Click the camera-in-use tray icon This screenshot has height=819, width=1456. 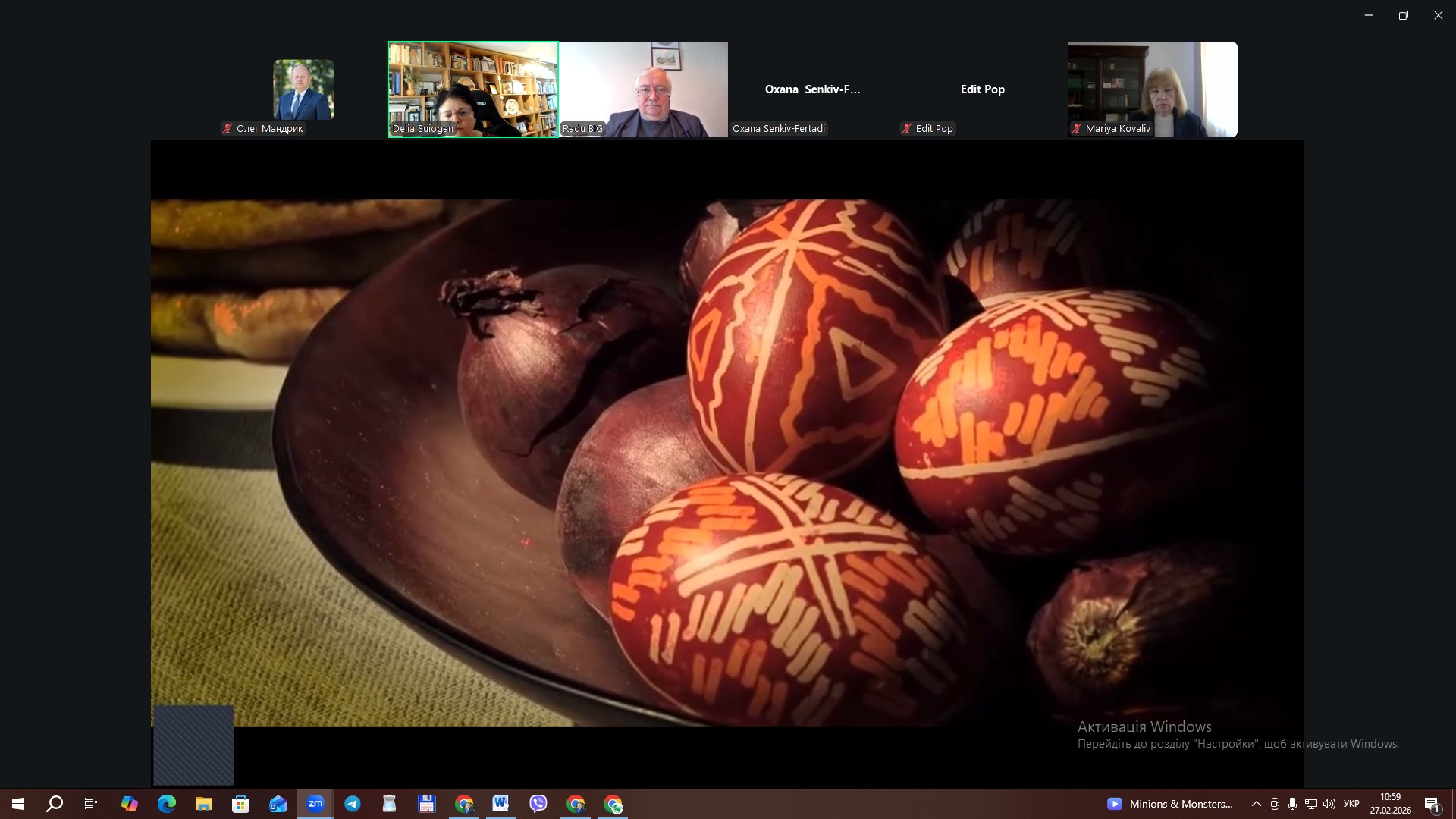click(x=1275, y=804)
